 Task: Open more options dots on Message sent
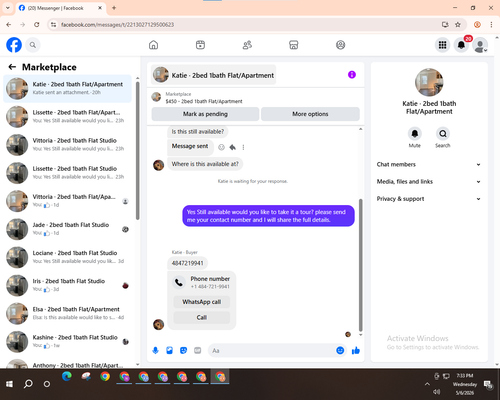(243, 147)
